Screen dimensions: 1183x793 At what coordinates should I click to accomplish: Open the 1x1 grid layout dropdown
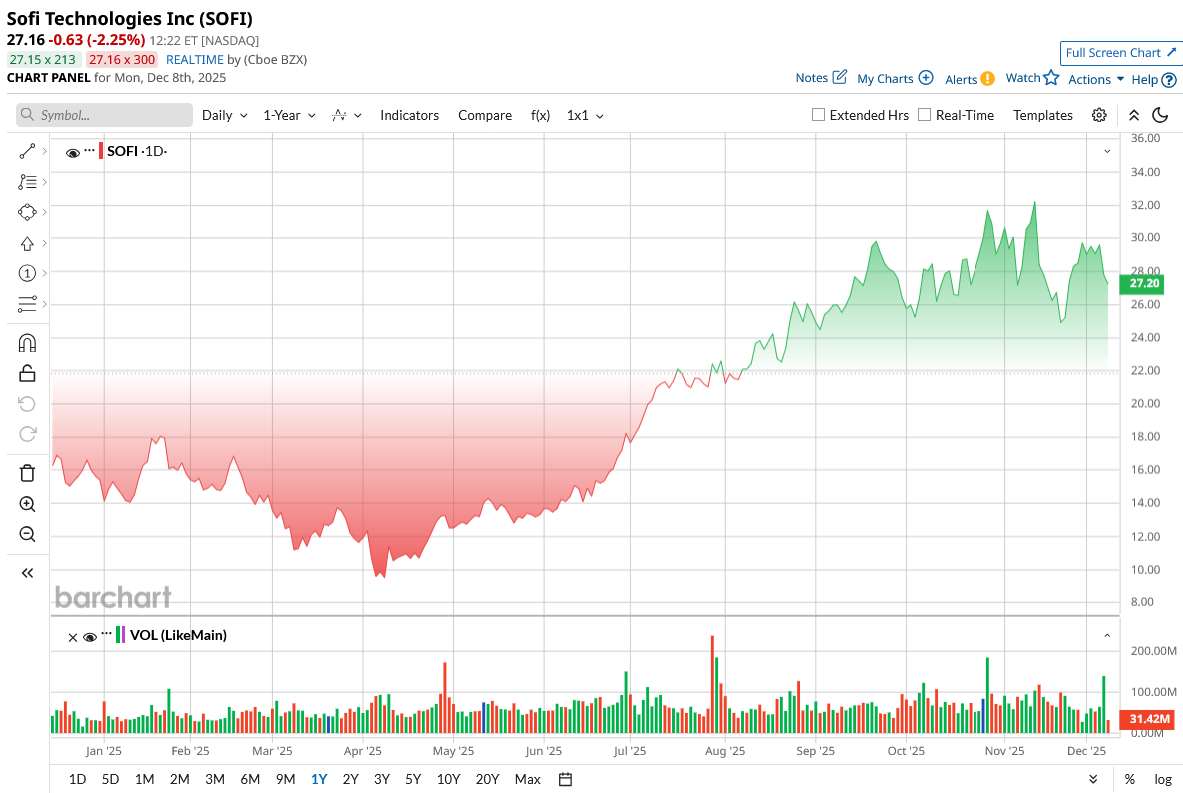[x=585, y=115]
